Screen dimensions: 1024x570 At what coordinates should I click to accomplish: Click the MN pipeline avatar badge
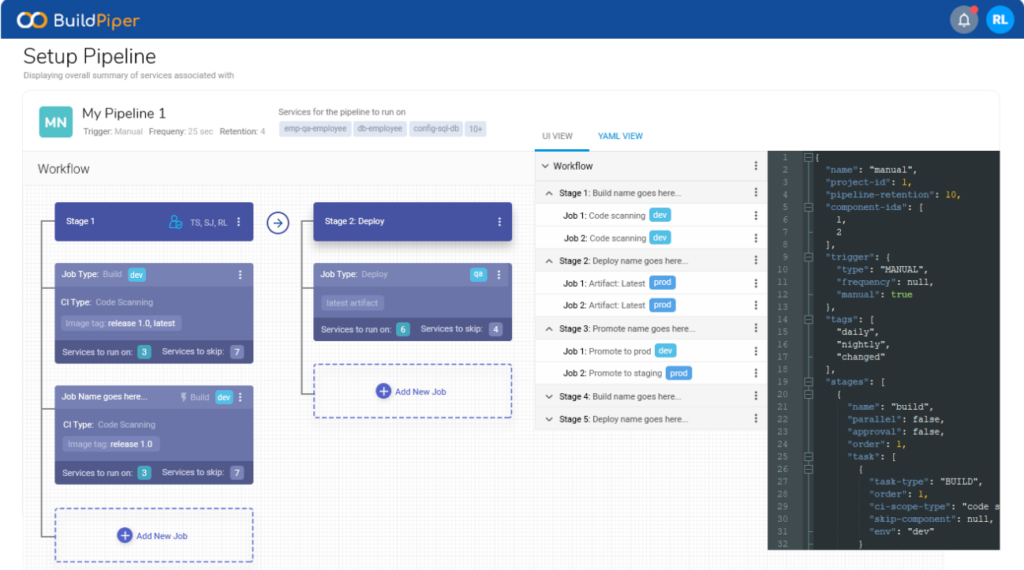click(x=55, y=121)
